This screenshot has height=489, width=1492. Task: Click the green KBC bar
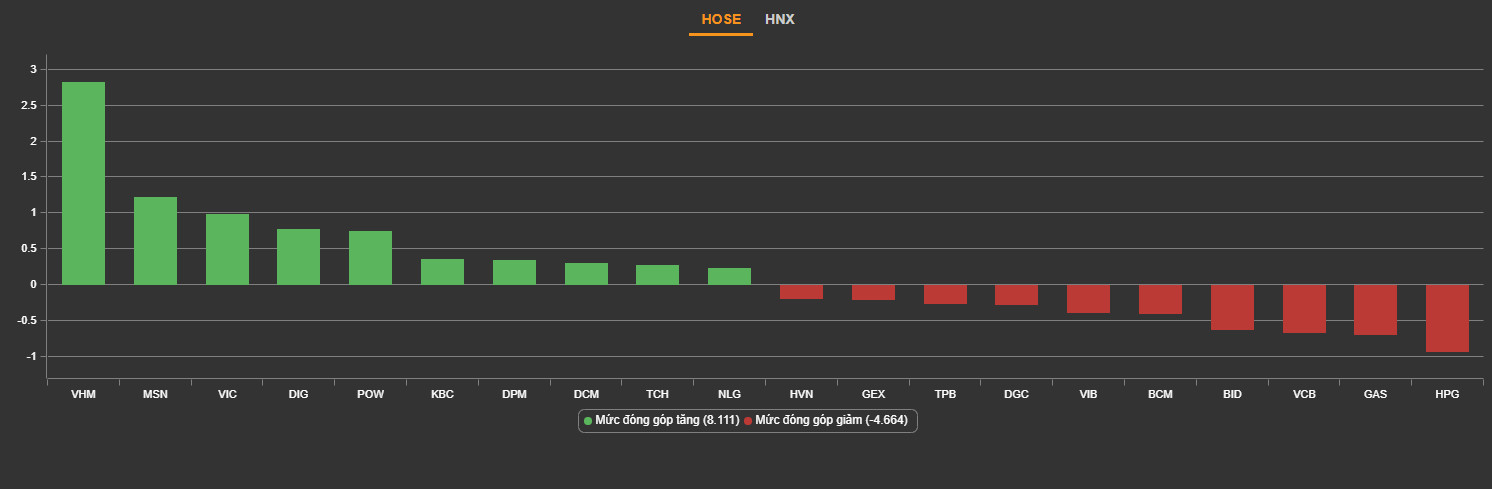[x=442, y=272]
